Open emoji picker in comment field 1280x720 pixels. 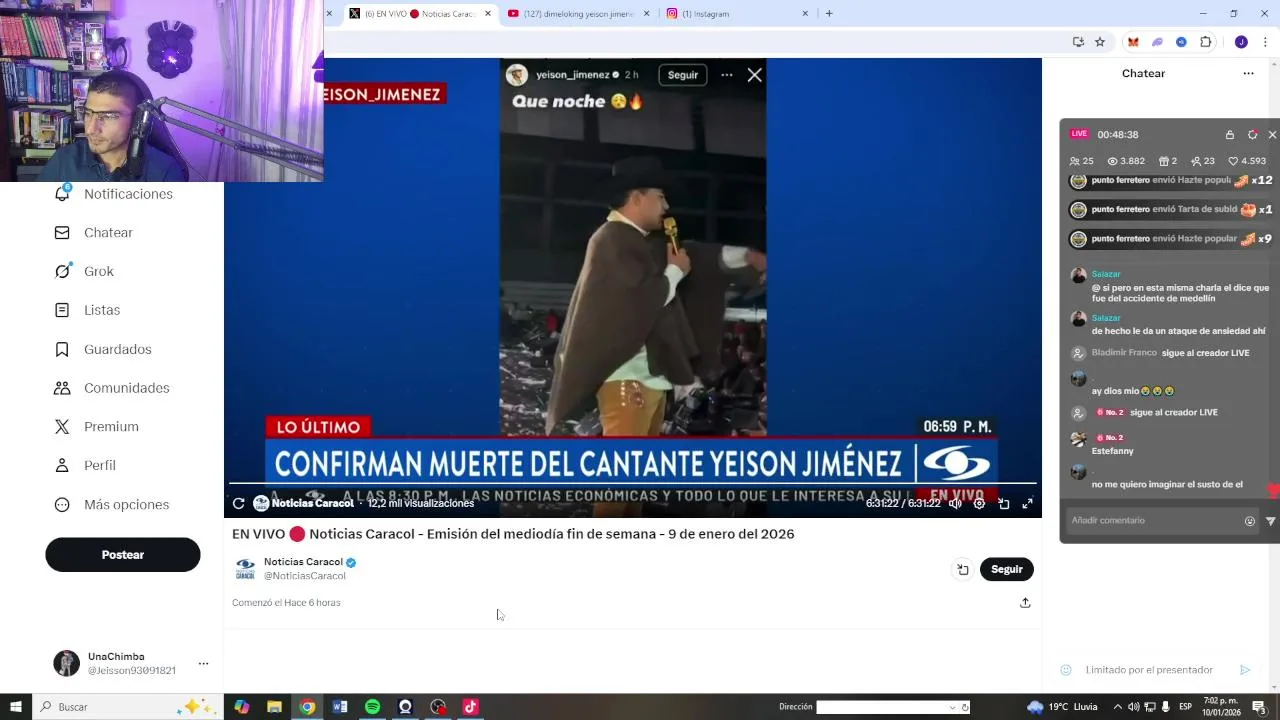tap(1250, 521)
